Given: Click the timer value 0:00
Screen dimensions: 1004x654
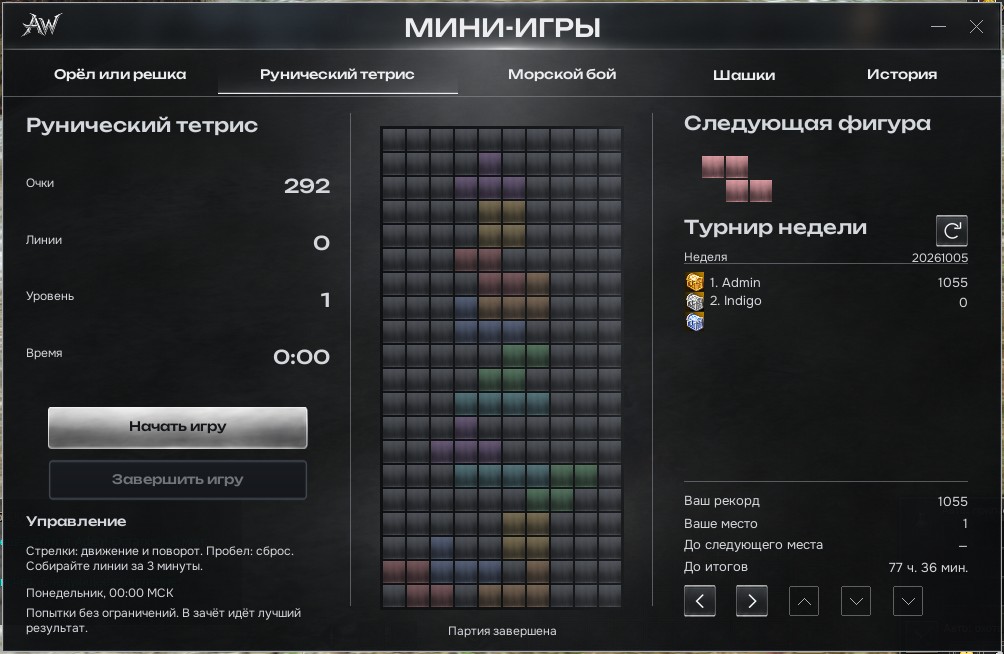Looking at the screenshot, I should 302,357.
